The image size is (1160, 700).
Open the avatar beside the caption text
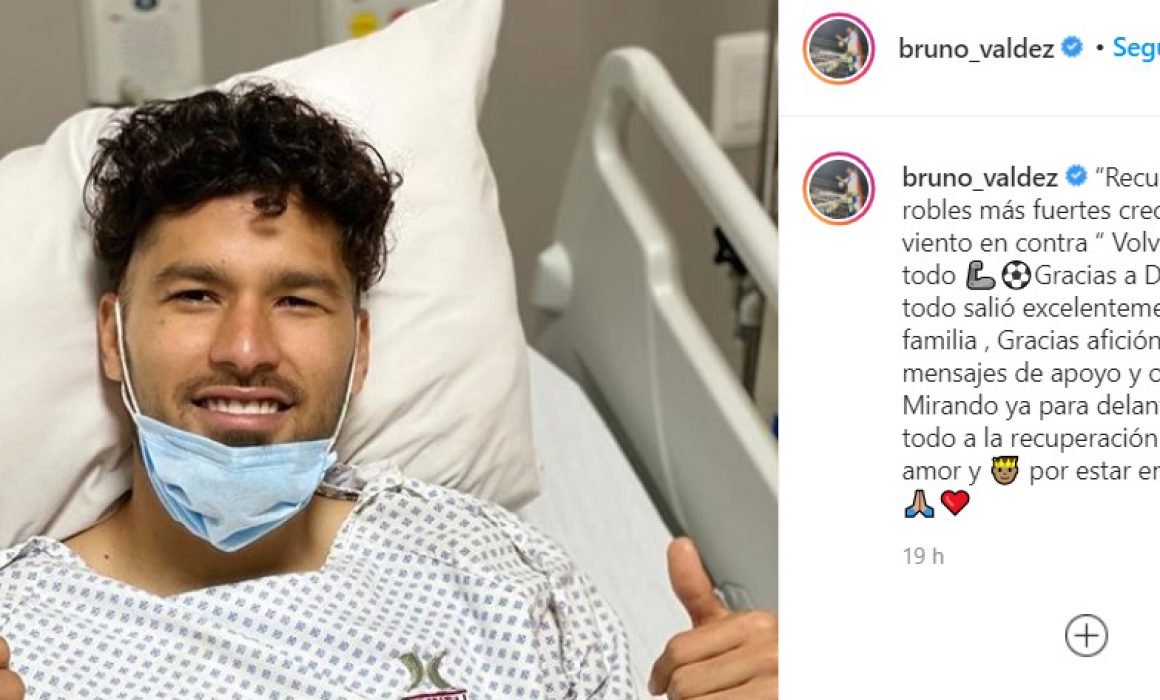(839, 188)
